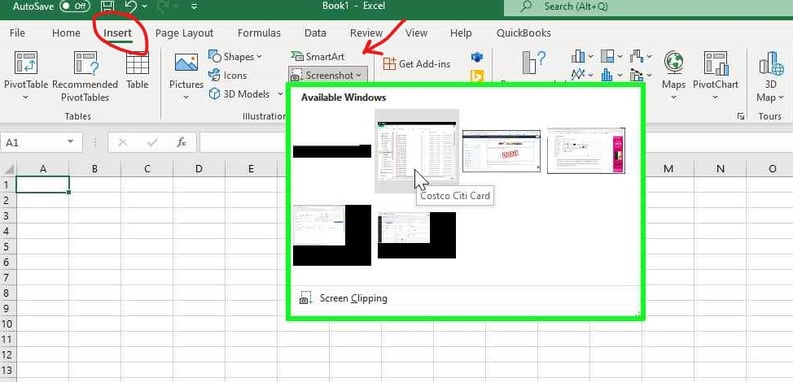Insert Icons from Illustrations group
The height and width of the screenshot is (382, 793).
point(228,75)
